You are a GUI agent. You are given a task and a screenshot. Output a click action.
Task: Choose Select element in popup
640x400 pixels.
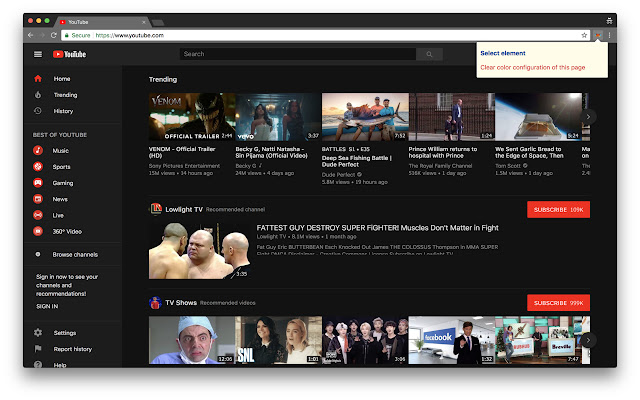pos(503,53)
